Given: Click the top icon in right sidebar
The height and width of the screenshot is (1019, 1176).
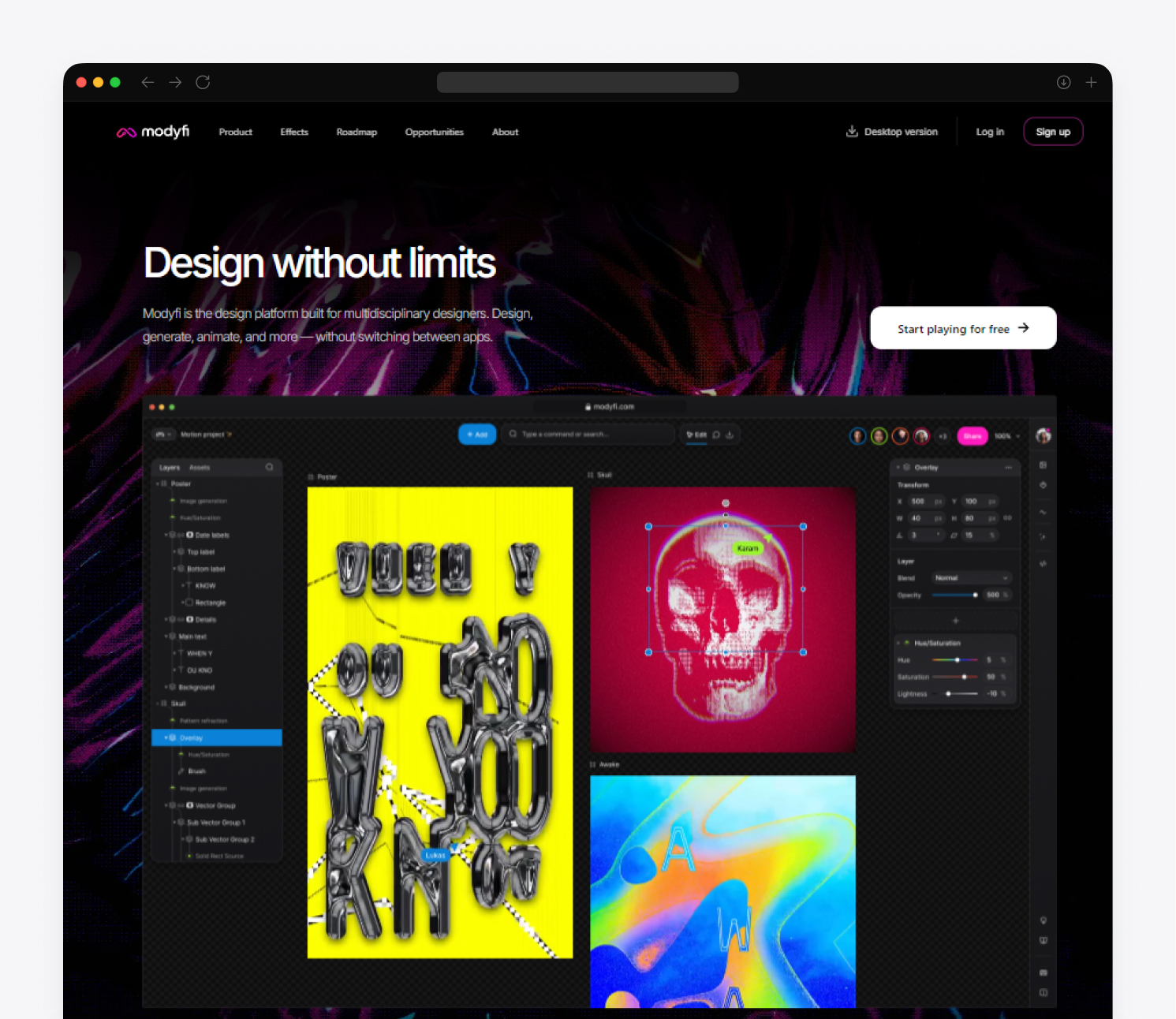Looking at the screenshot, I should click(x=1043, y=465).
